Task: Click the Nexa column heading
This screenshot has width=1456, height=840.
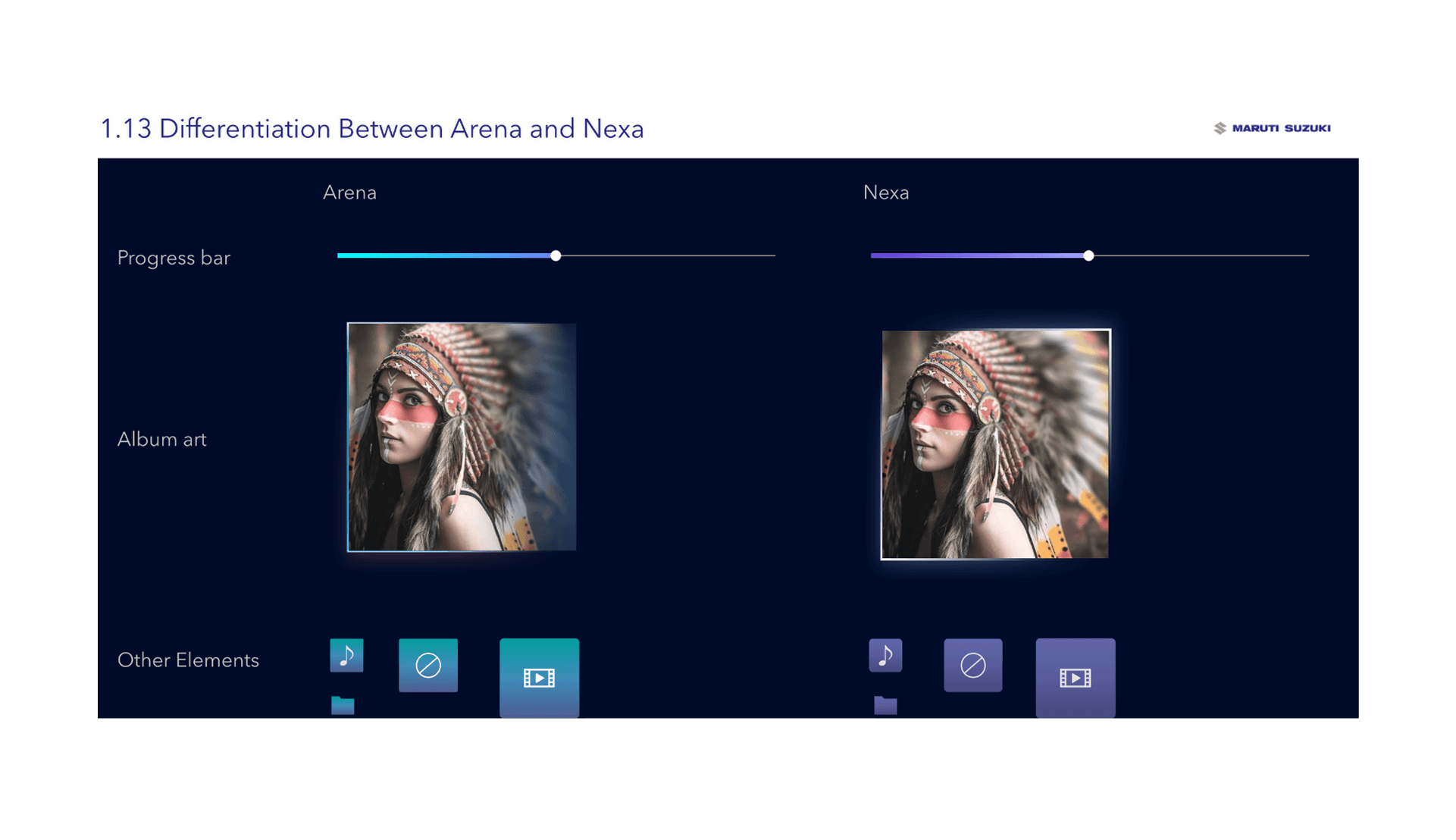Action: point(885,193)
